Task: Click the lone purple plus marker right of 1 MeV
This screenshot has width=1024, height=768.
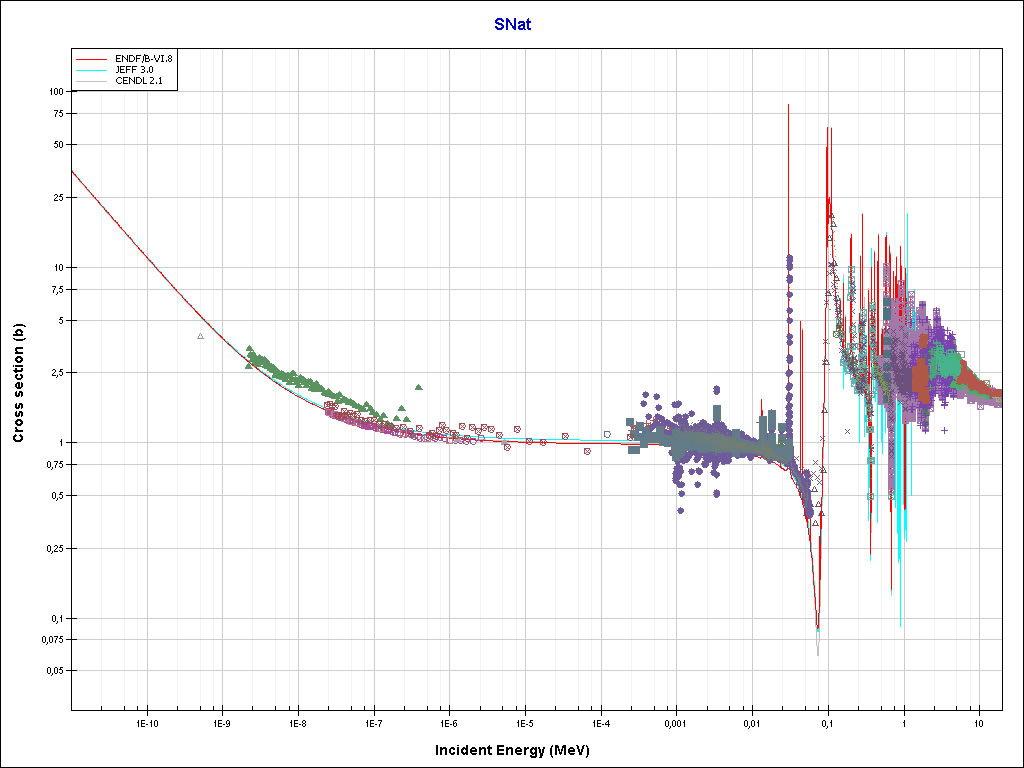Action: pos(944,430)
